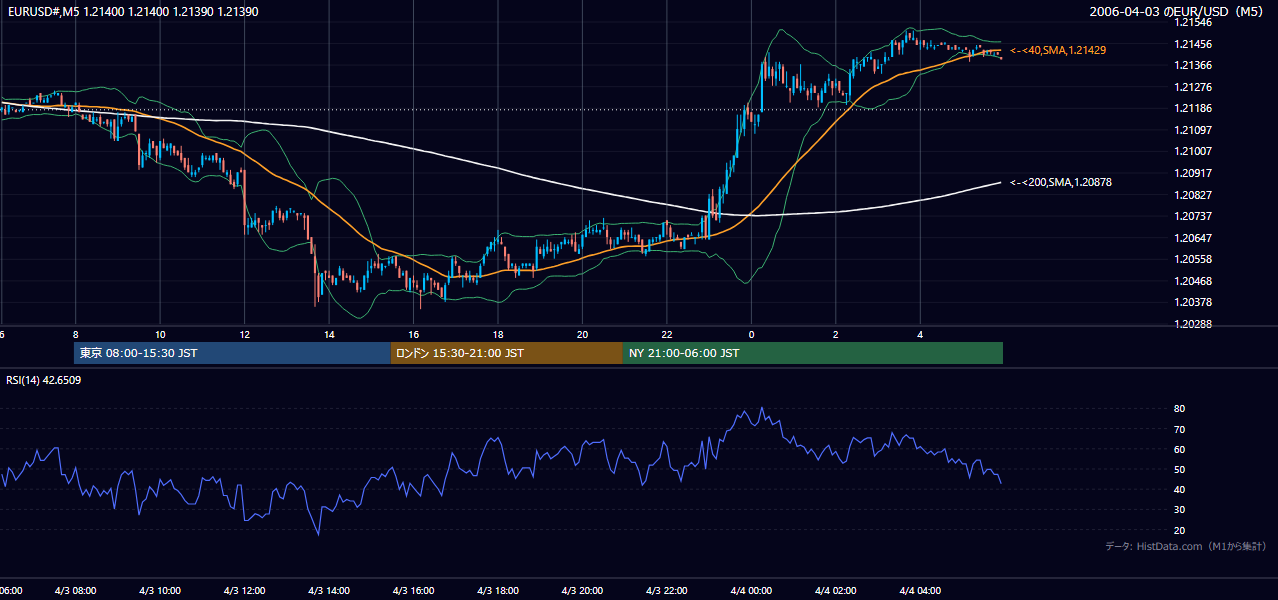Click RSI scale label 20
Viewport: 1278px width, 600px height.
click(1179, 530)
